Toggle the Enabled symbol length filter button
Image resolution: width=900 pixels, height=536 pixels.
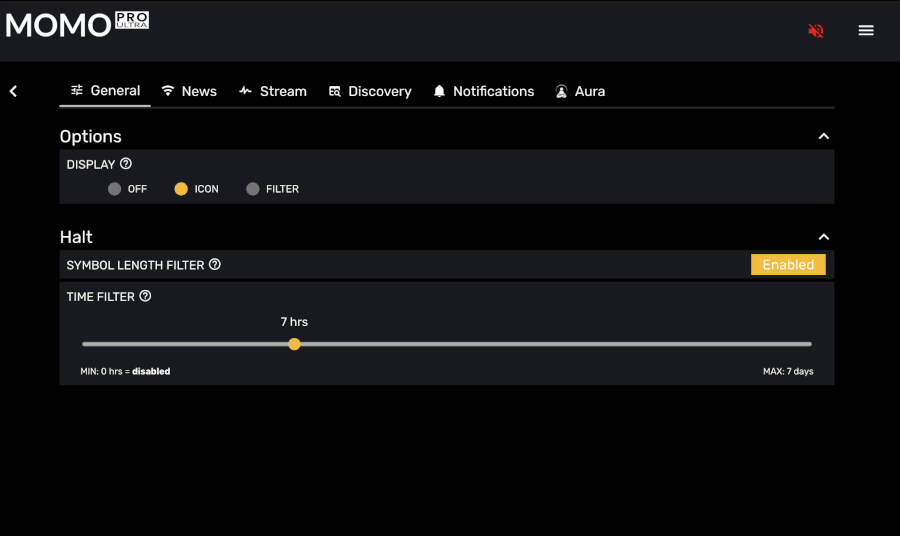(x=788, y=265)
